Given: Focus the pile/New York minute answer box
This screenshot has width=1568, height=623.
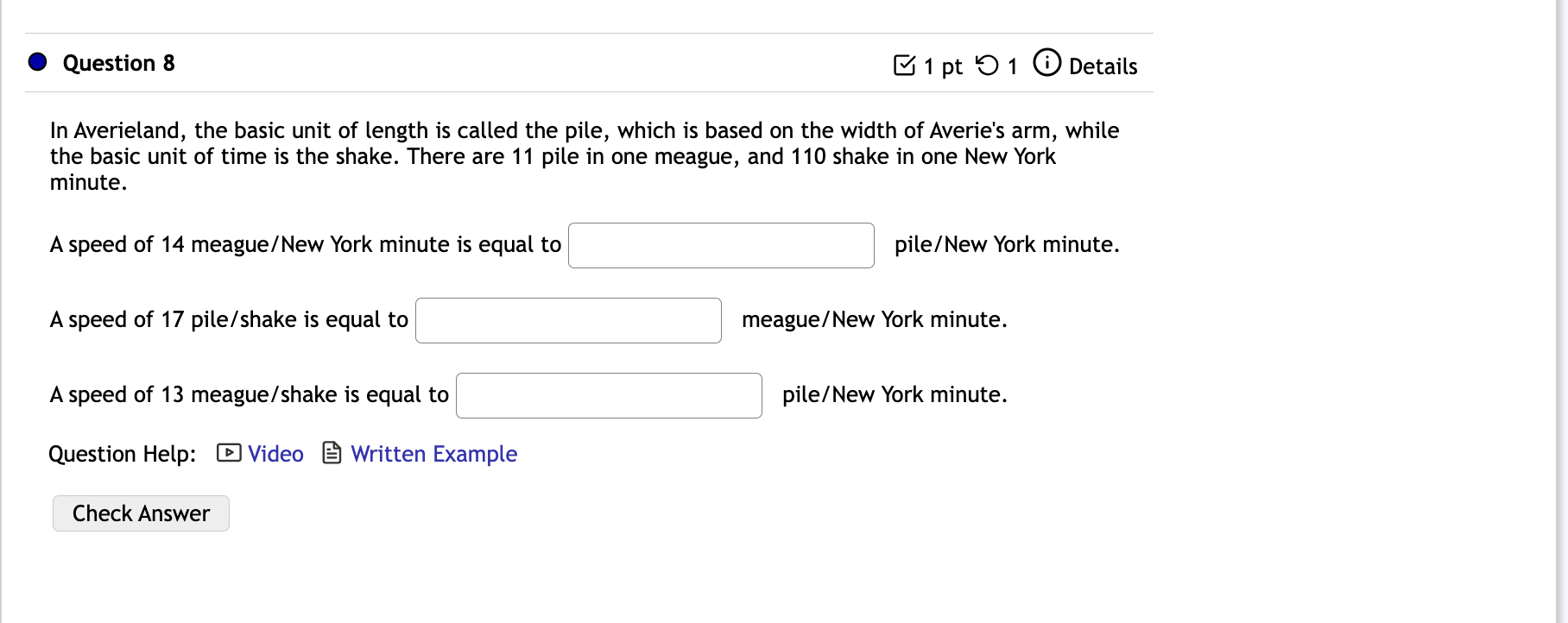Looking at the screenshot, I should tap(720, 245).
